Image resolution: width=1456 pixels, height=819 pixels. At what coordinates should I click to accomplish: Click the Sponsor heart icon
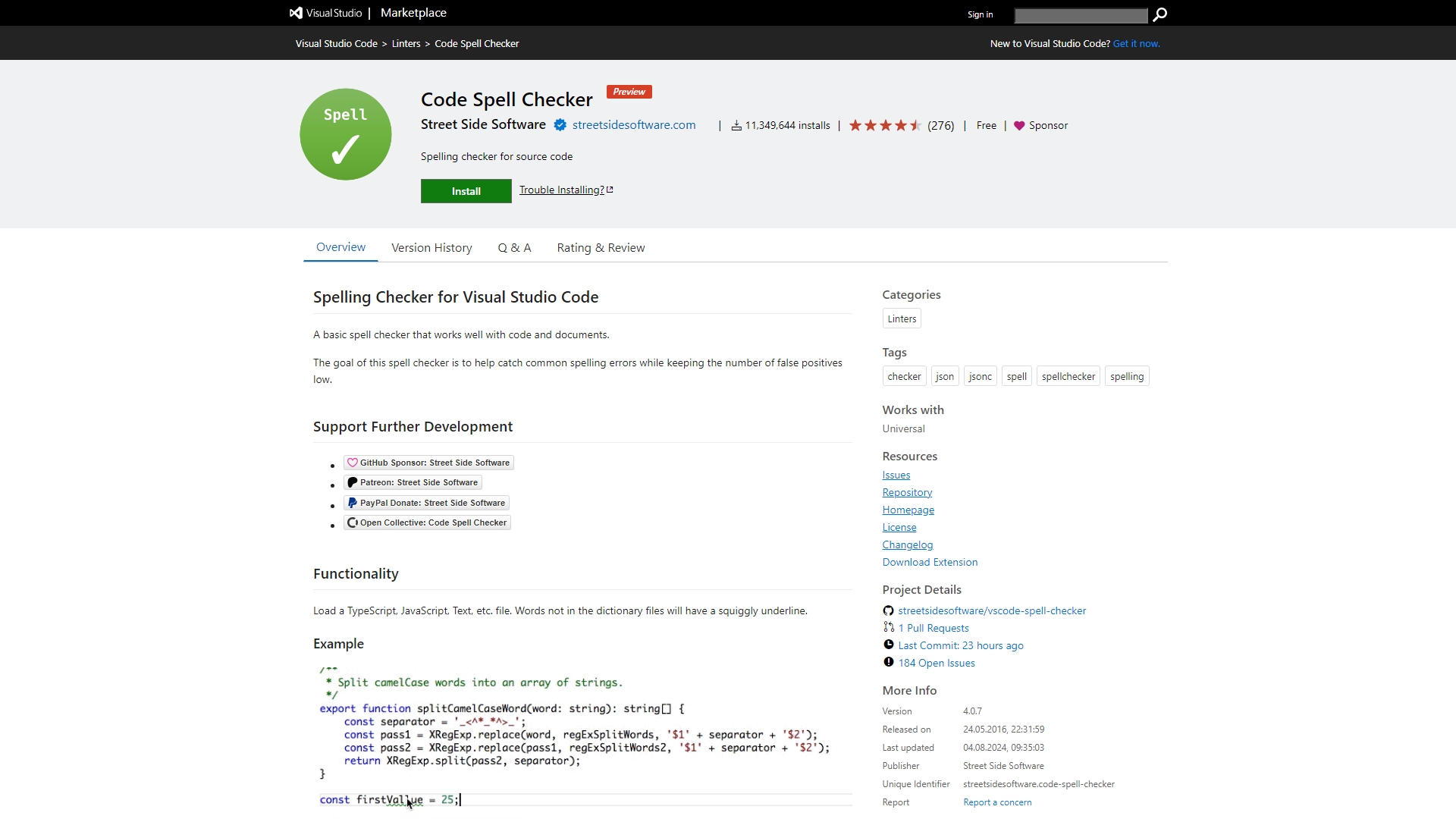1019,126
